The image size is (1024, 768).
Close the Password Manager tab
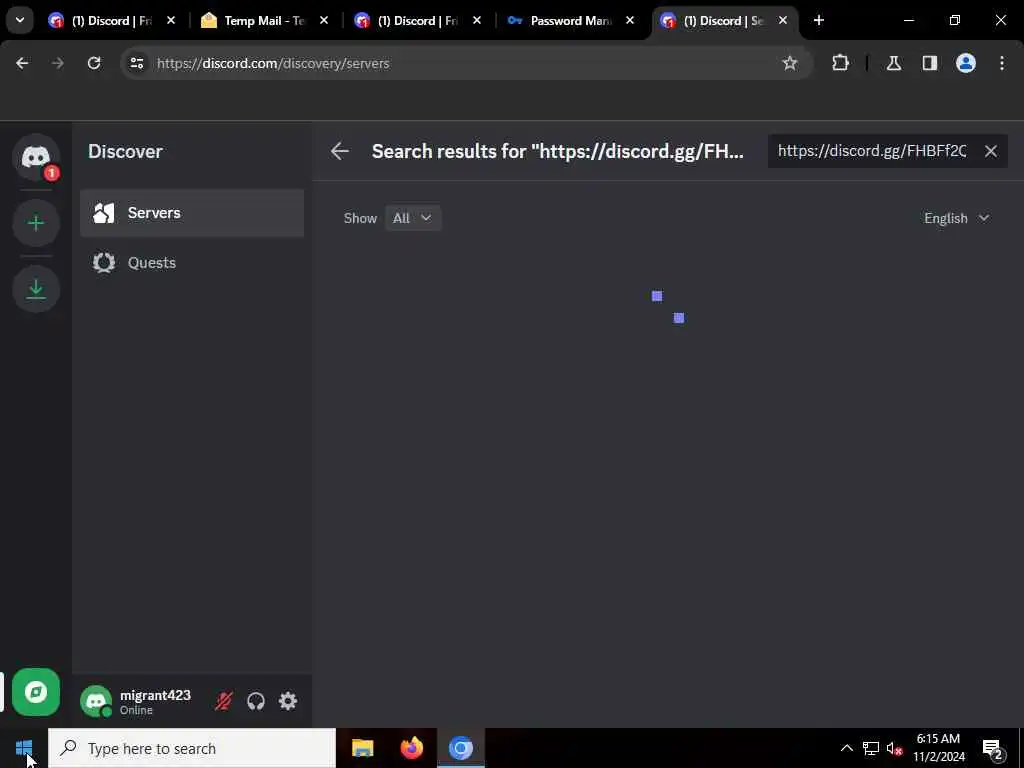tap(630, 21)
